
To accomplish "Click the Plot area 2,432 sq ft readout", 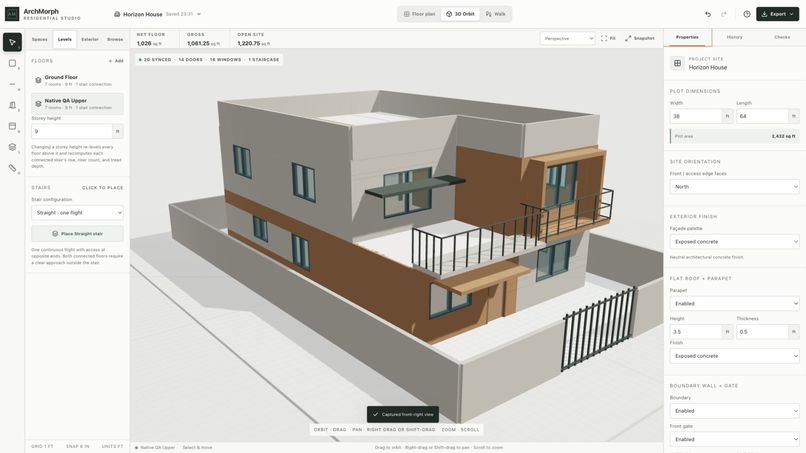I will click(735, 136).
